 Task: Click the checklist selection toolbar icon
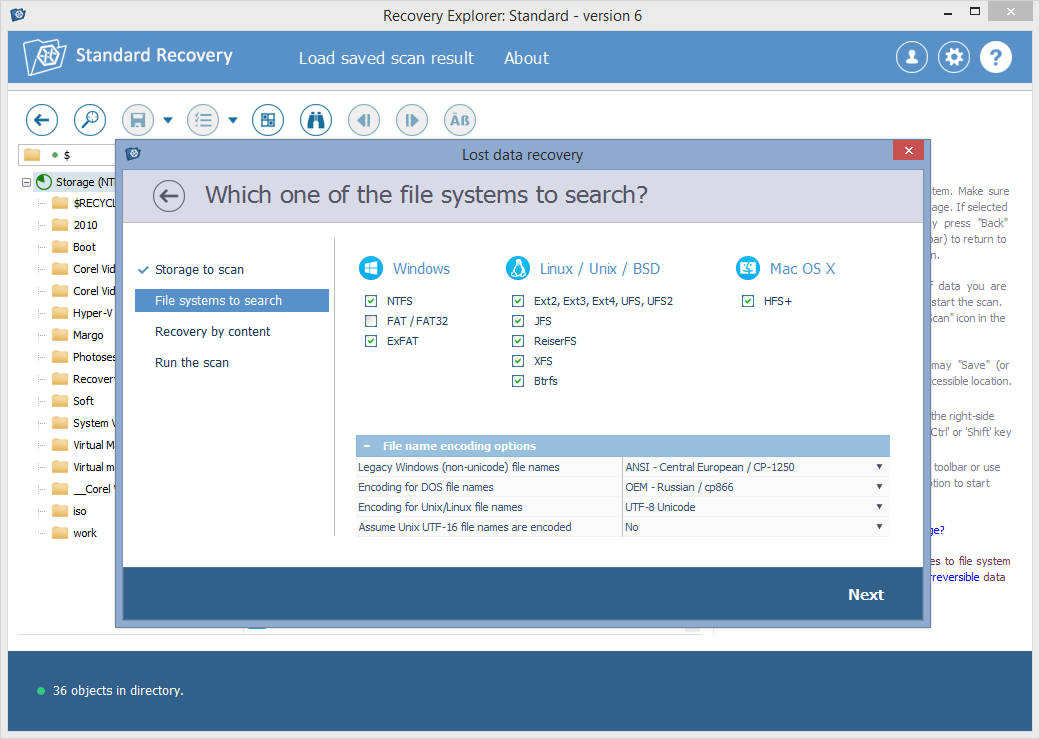point(203,120)
